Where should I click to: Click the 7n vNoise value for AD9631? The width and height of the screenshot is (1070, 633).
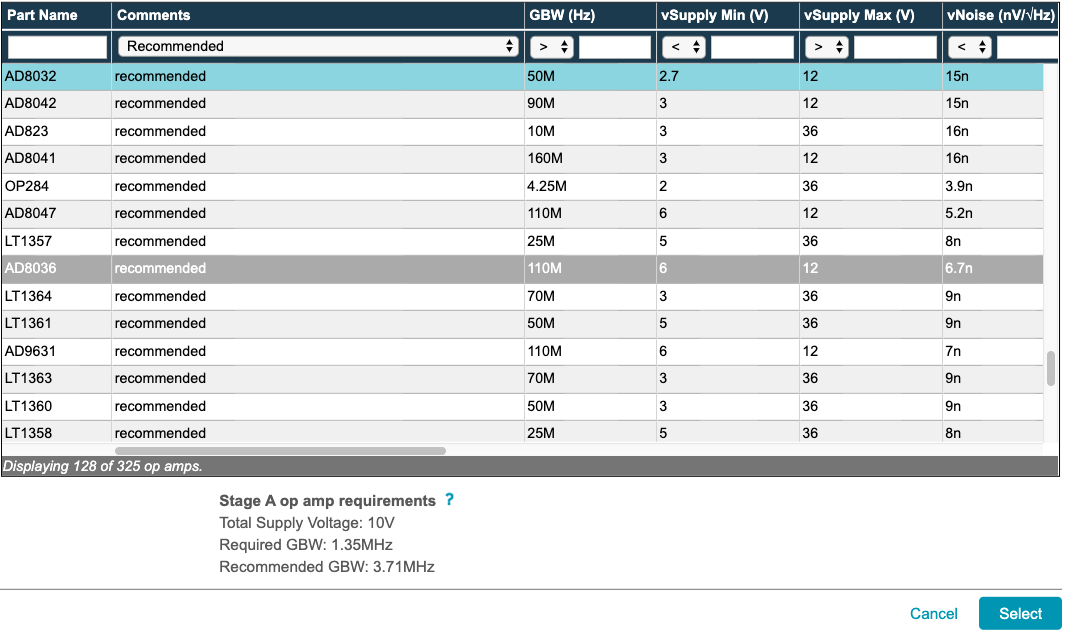point(953,351)
